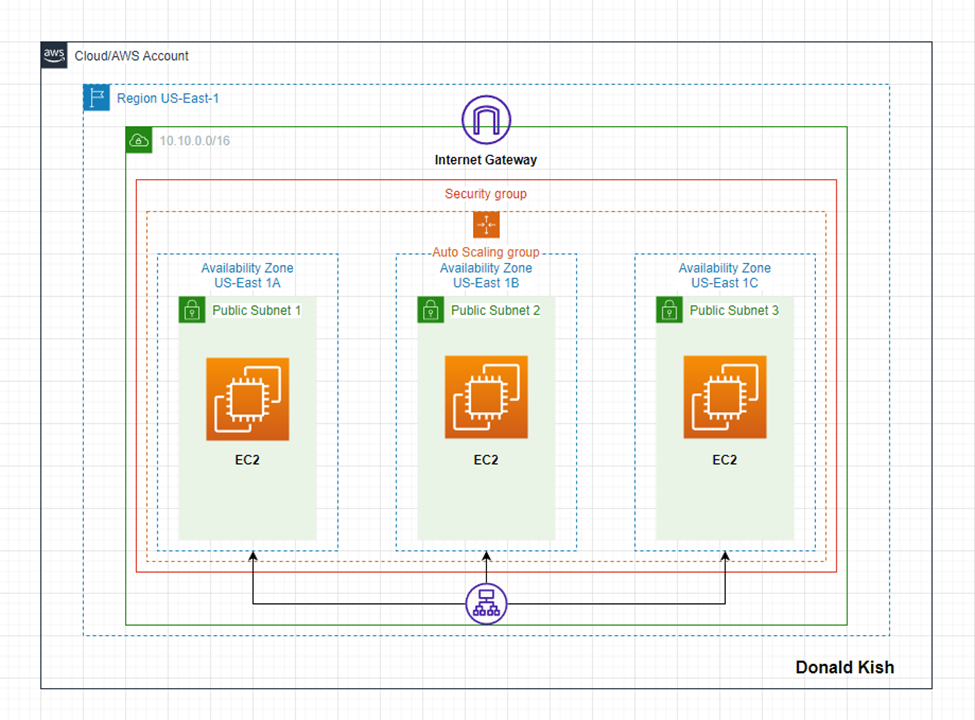Select EC2 instance icon in Subnet 1

(247, 399)
